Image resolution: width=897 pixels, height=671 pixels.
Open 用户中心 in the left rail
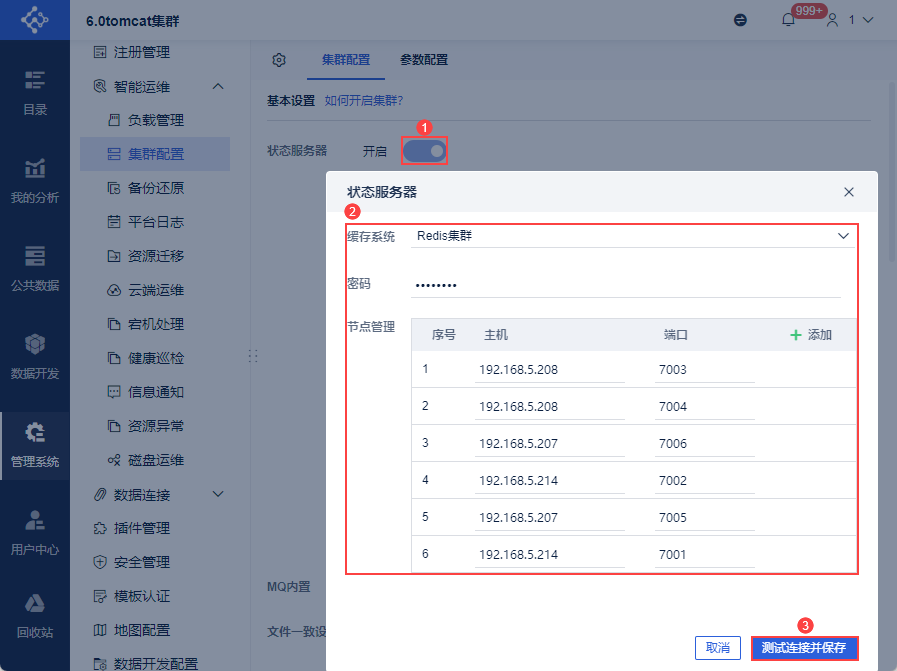[35, 533]
